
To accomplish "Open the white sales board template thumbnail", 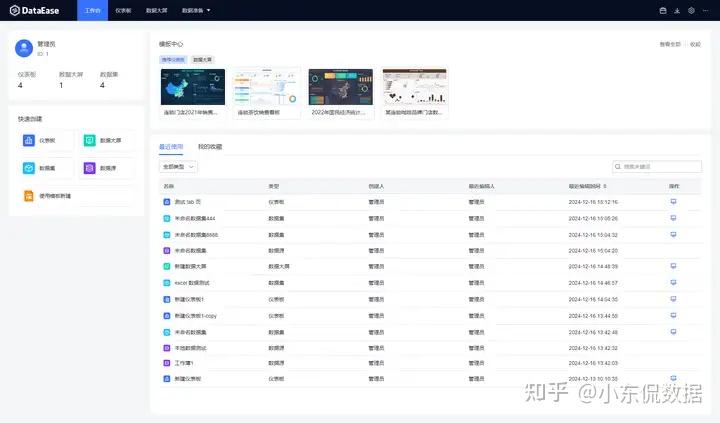I will coord(267,87).
